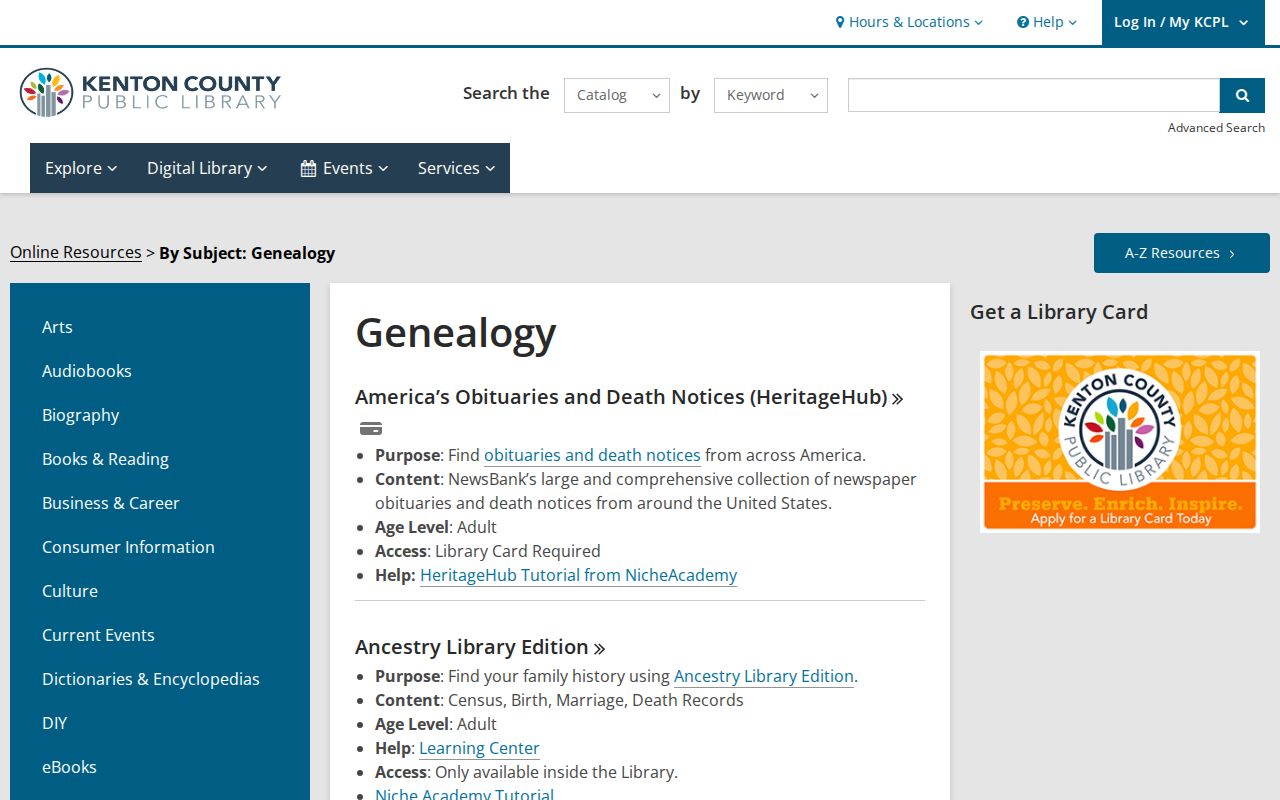Open America's Obituaries and Death Notices heading
The height and width of the screenshot is (800, 1280).
[x=629, y=397]
